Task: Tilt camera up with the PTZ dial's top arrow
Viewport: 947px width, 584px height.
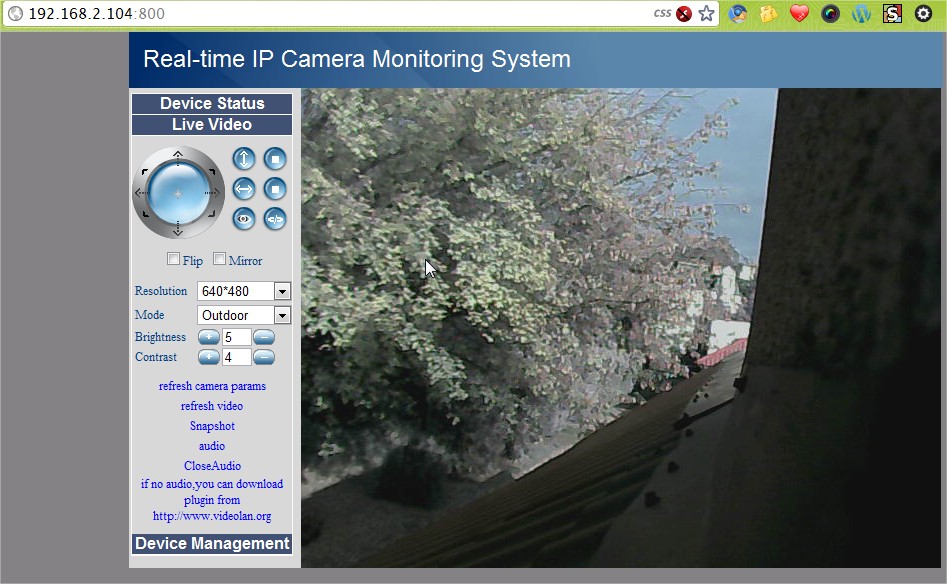Action: pyautogui.click(x=178, y=155)
